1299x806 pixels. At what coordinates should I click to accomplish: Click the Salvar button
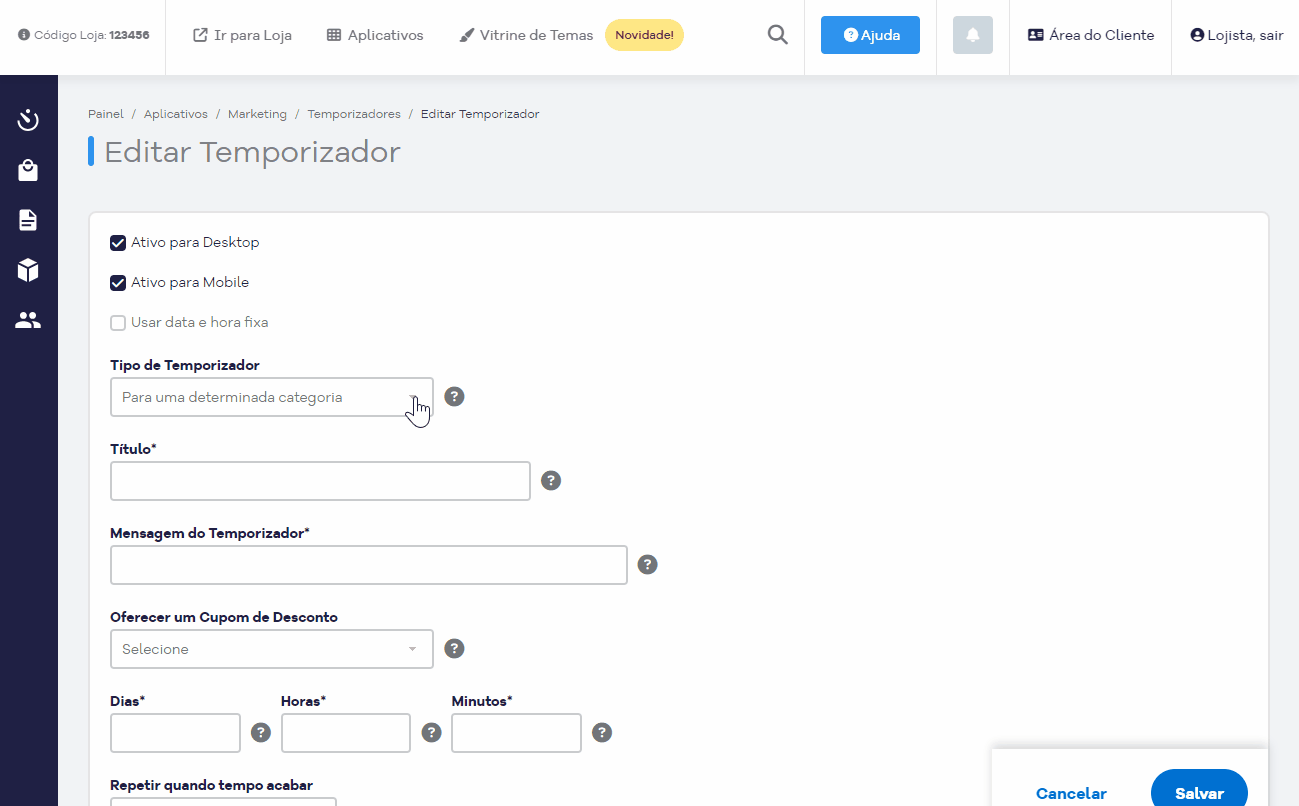coord(1199,793)
